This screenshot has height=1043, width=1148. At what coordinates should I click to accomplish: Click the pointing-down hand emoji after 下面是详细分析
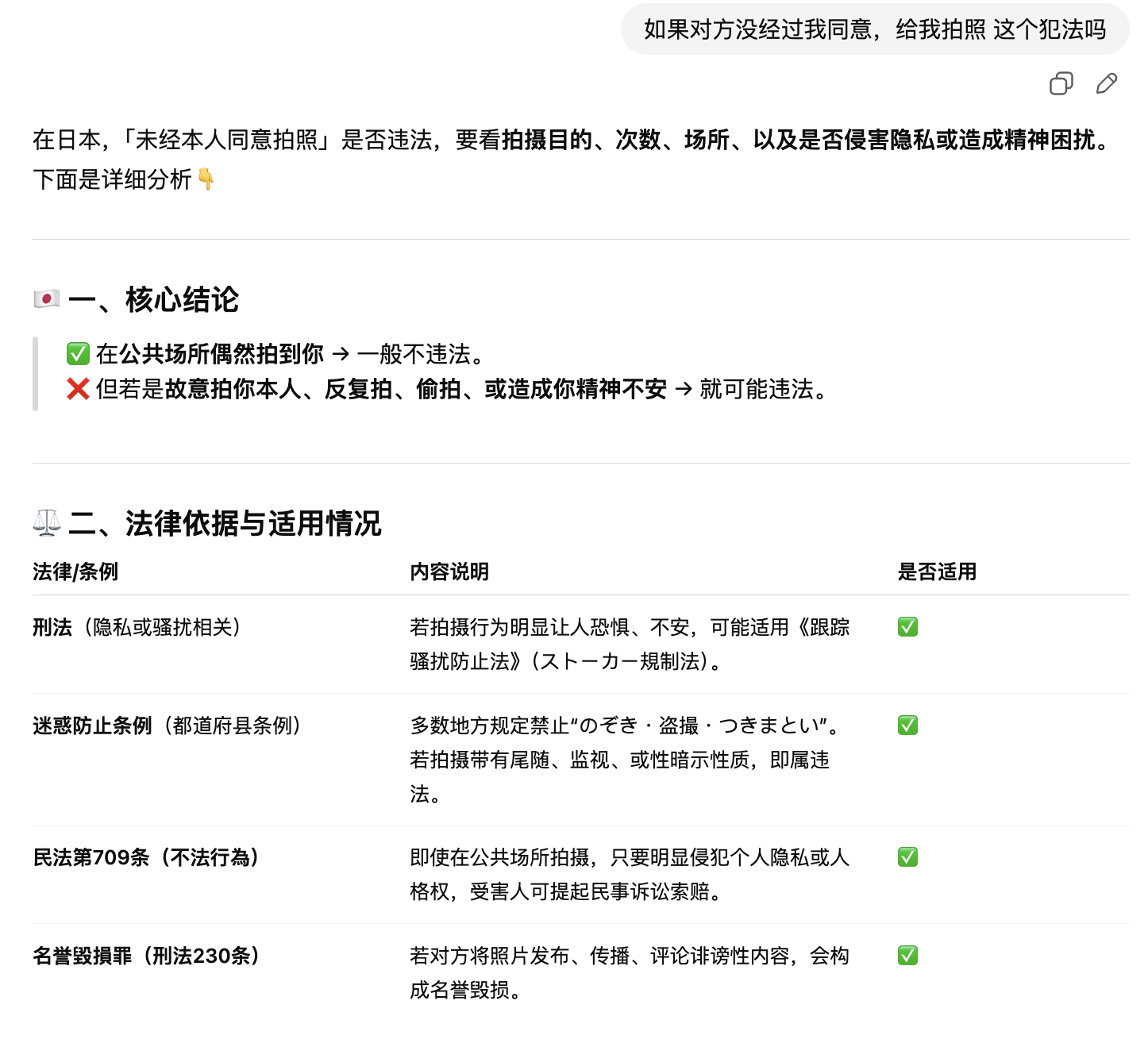click(x=206, y=179)
